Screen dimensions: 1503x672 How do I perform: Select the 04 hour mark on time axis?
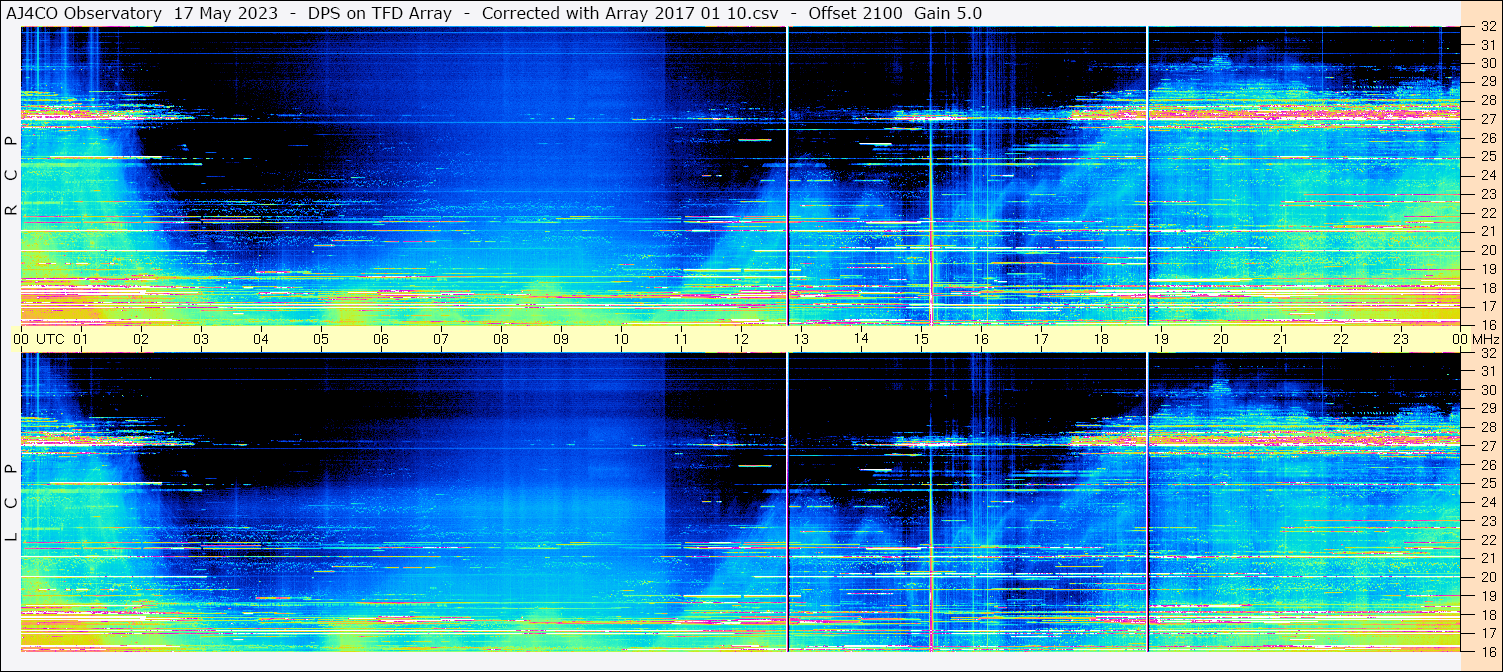tap(261, 339)
